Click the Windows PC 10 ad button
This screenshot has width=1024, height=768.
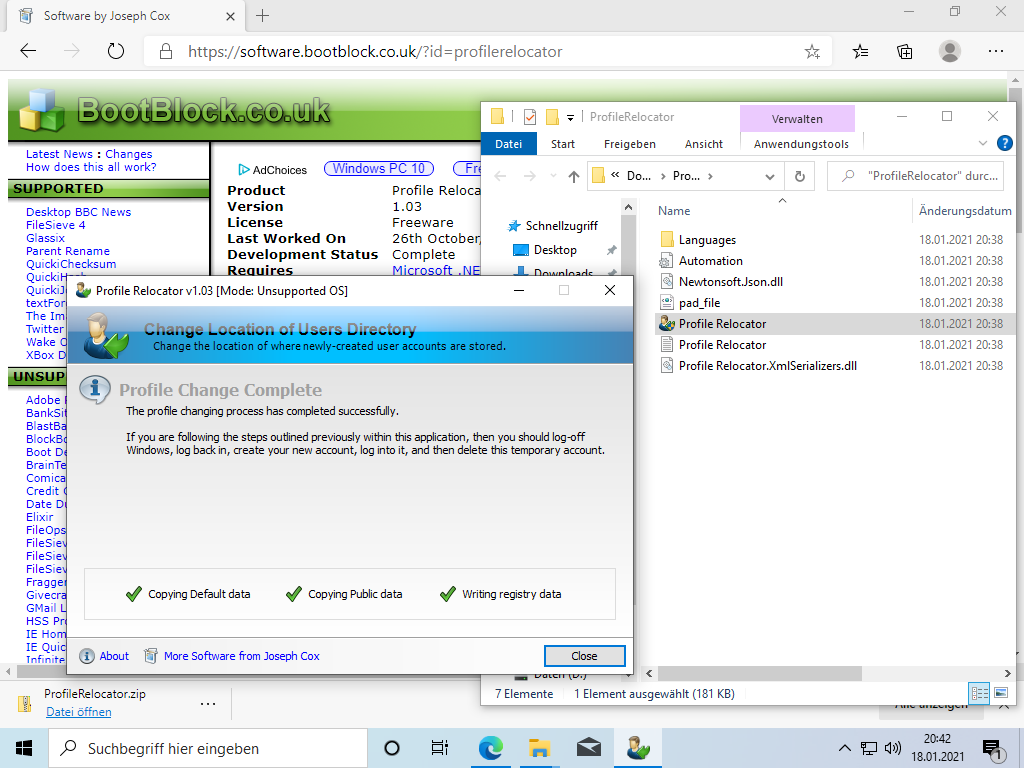pyautogui.click(x=379, y=168)
